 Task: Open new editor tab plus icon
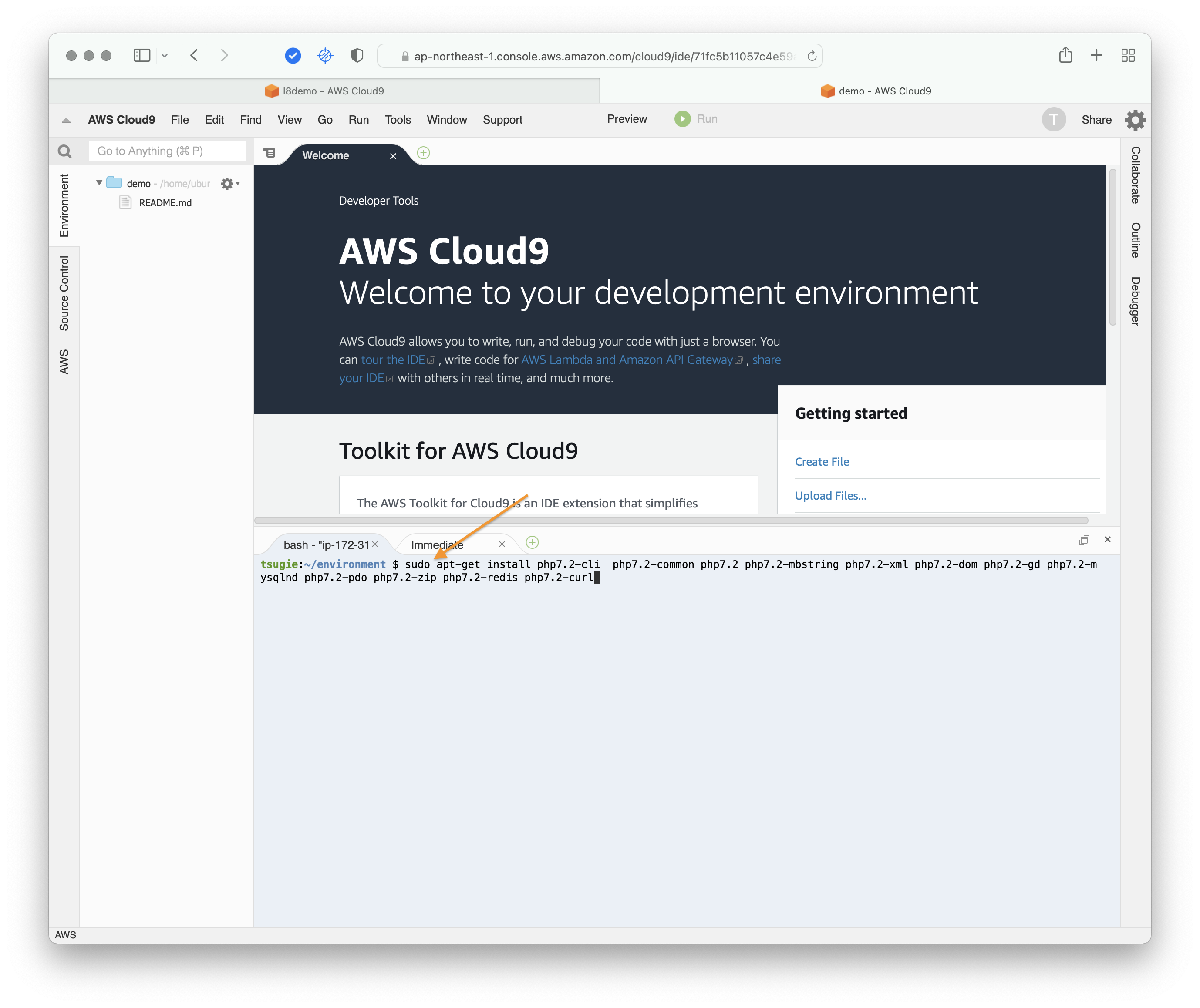tap(424, 153)
